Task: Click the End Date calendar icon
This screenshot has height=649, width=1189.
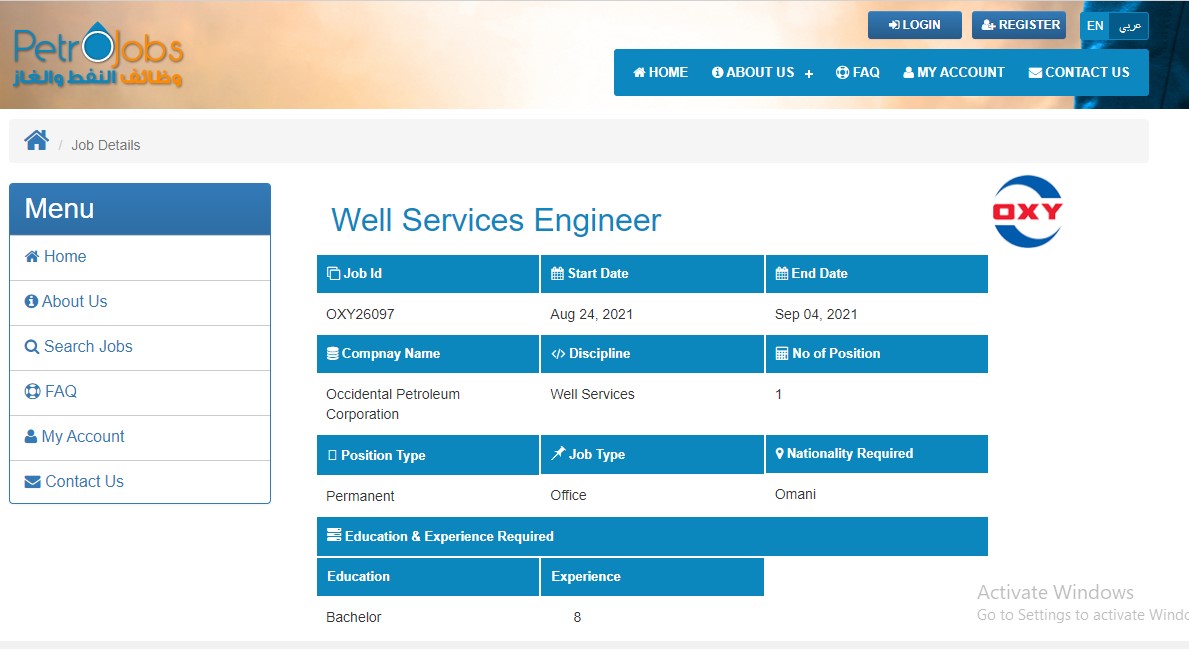Action: (782, 274)
